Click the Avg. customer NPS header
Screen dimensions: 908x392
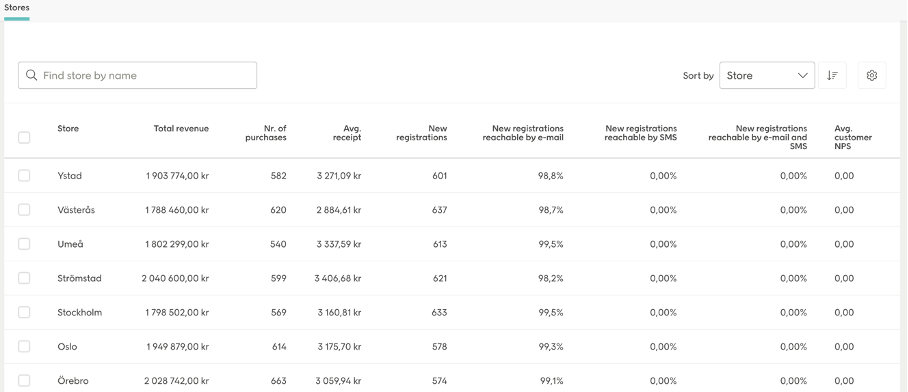click(x=853, y=138)
